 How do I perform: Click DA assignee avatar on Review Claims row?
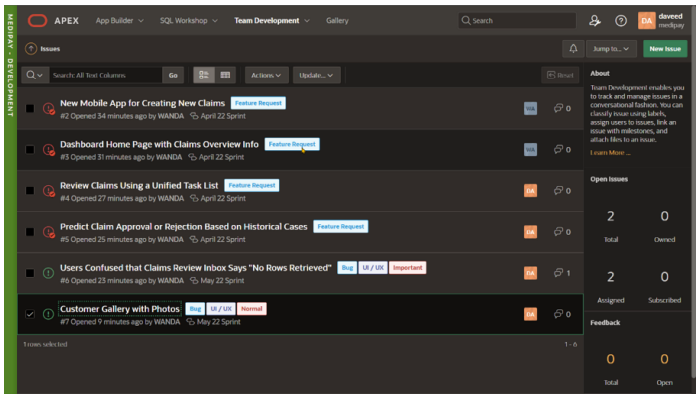pyautogui.click(x=530, y=191)
